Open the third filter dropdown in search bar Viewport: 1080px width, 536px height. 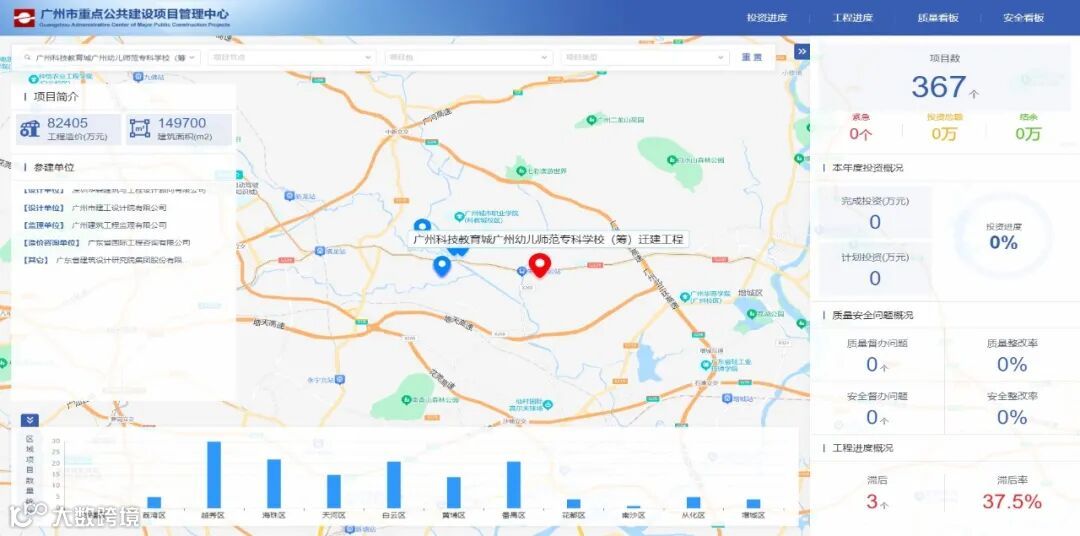[x=468, y=58]
